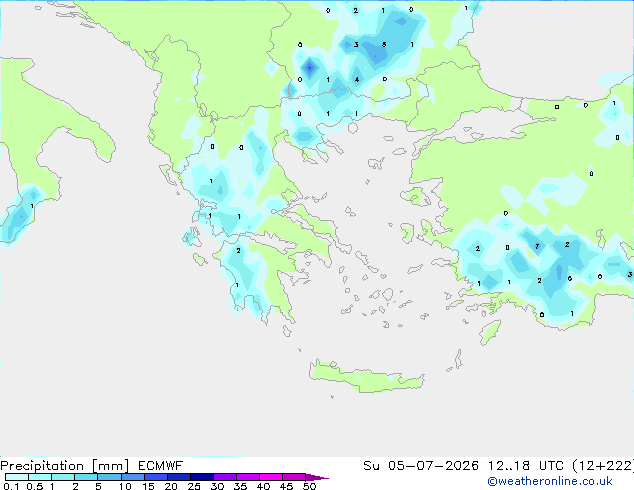634x490 pixels.
Task: Click the 10–15 mm legend swatch
Action: click(x=132, y=477)
